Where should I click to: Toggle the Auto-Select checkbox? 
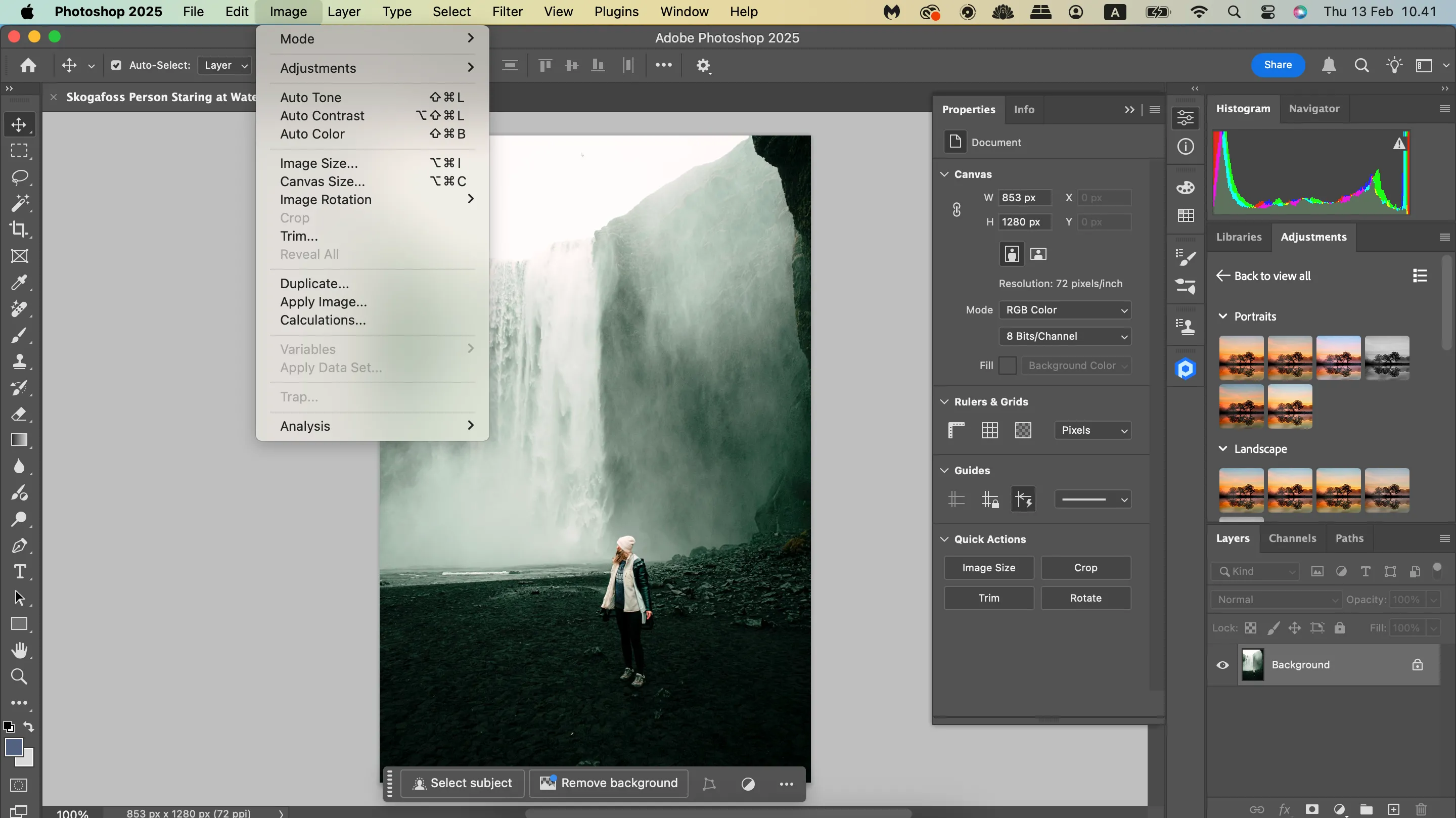[x=116, y=65]
